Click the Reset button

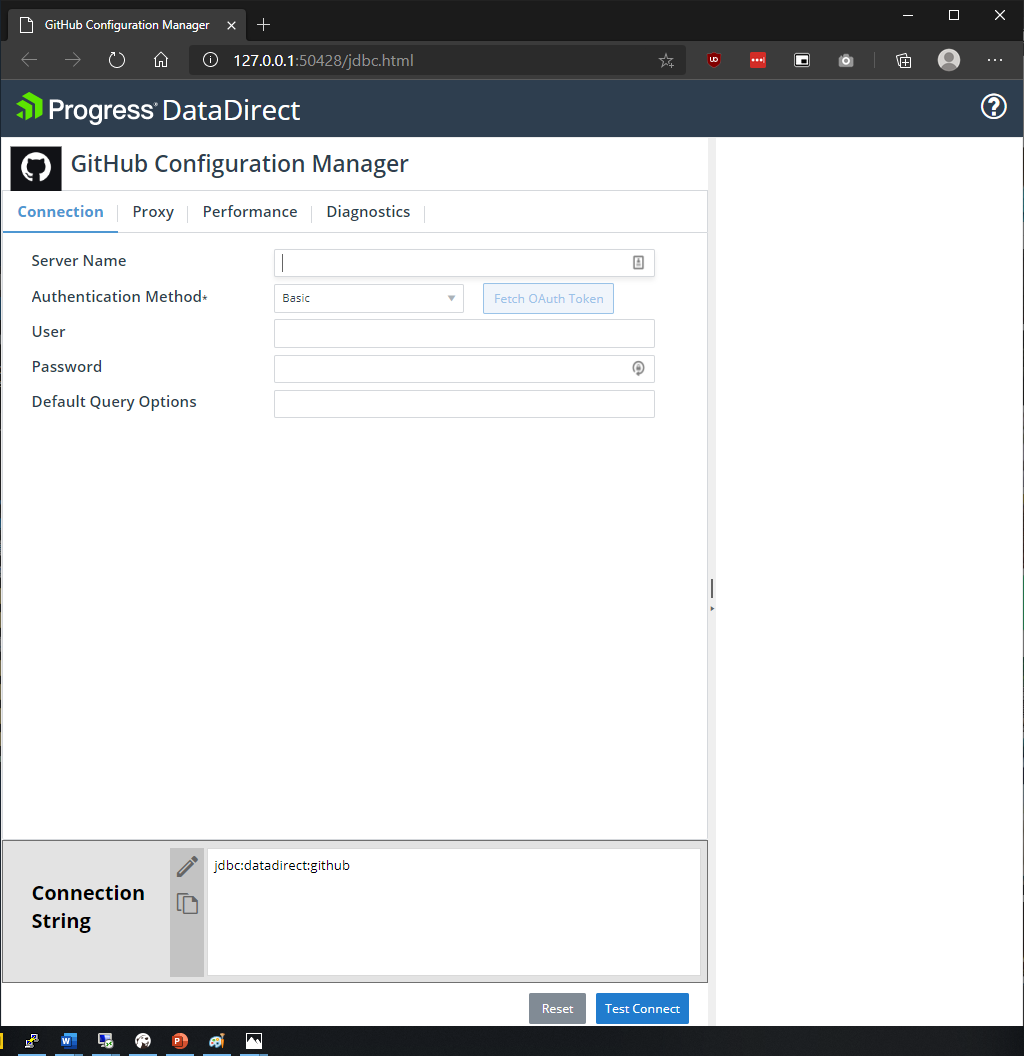point(557,1008)
